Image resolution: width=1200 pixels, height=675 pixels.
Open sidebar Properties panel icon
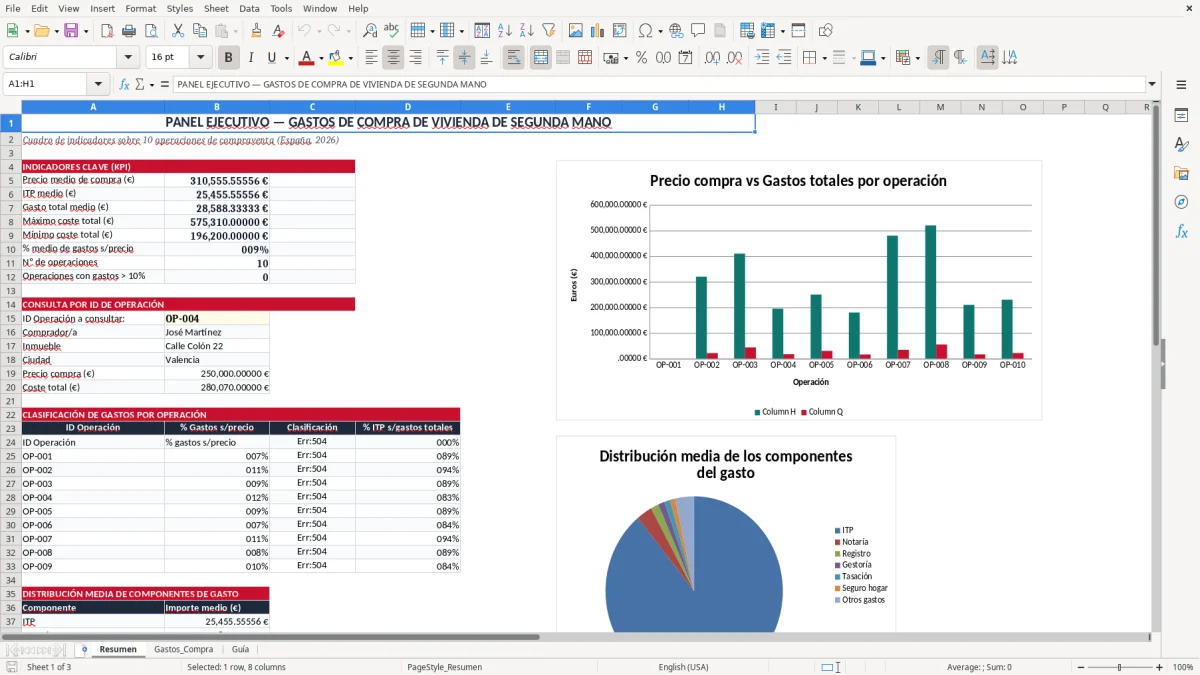click(x=1181, y=116)
